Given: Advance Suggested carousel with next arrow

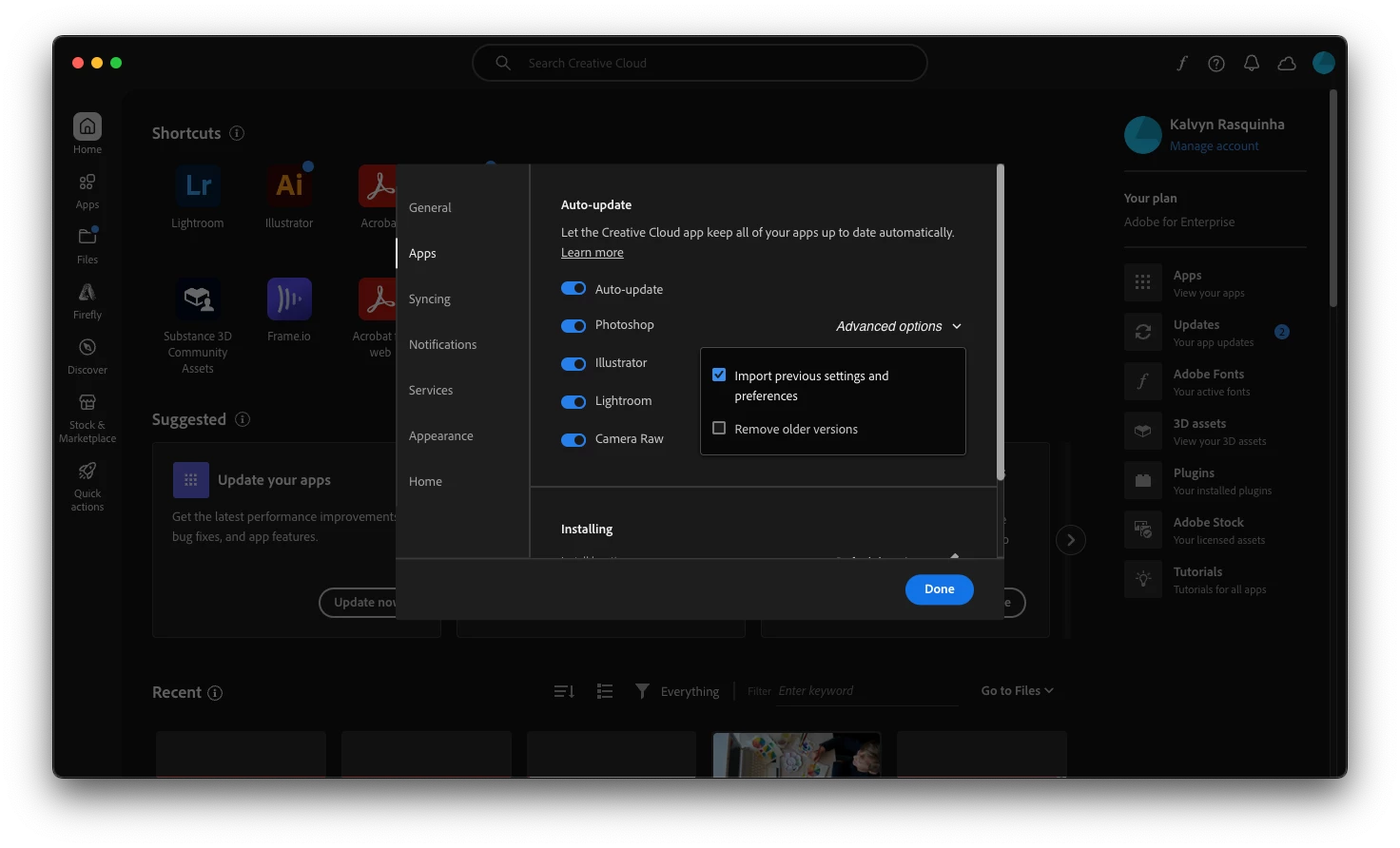Looking at the screenshot, I should tap(1071, 540).
